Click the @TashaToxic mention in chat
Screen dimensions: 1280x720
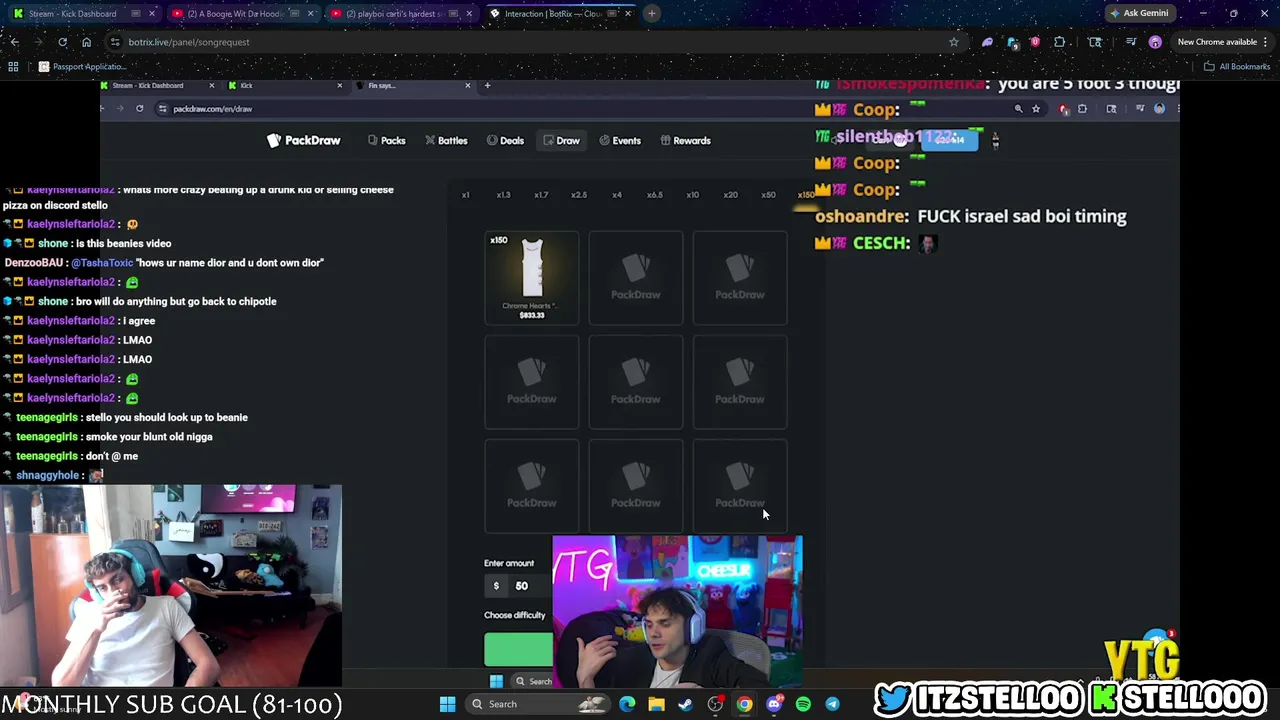point(102,263)
